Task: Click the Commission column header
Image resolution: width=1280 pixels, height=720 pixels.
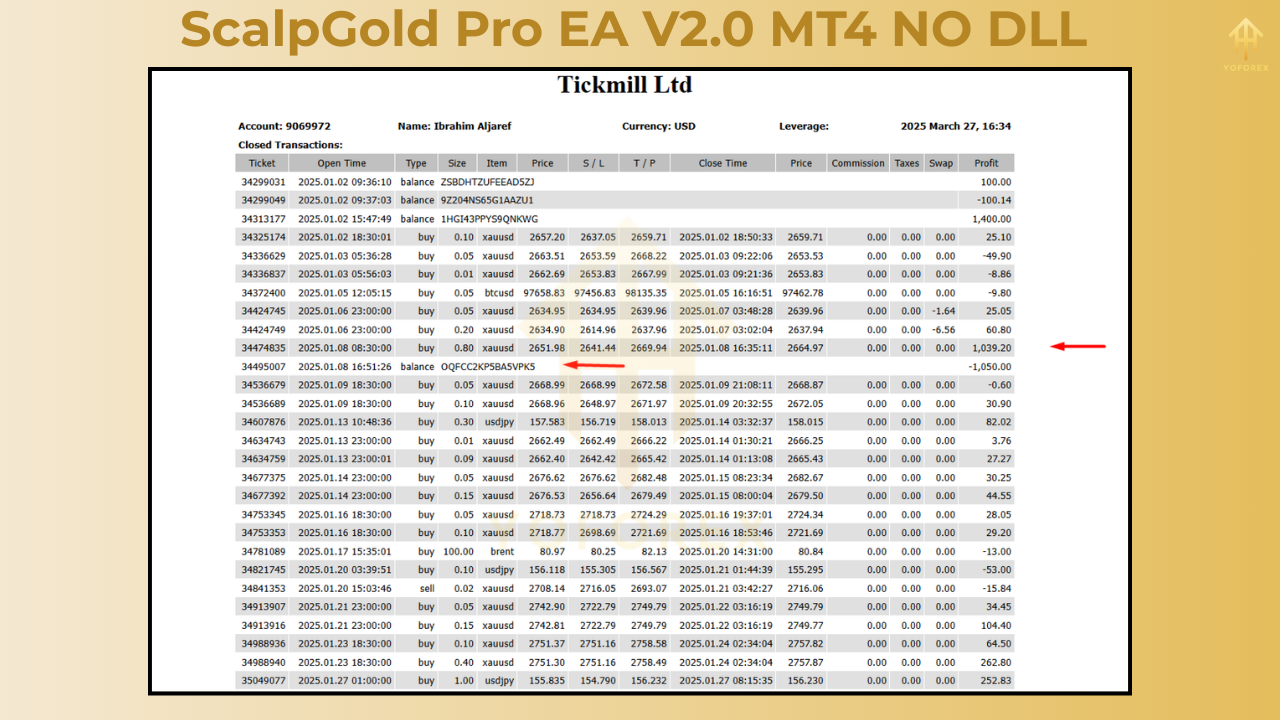Action: 858,162
